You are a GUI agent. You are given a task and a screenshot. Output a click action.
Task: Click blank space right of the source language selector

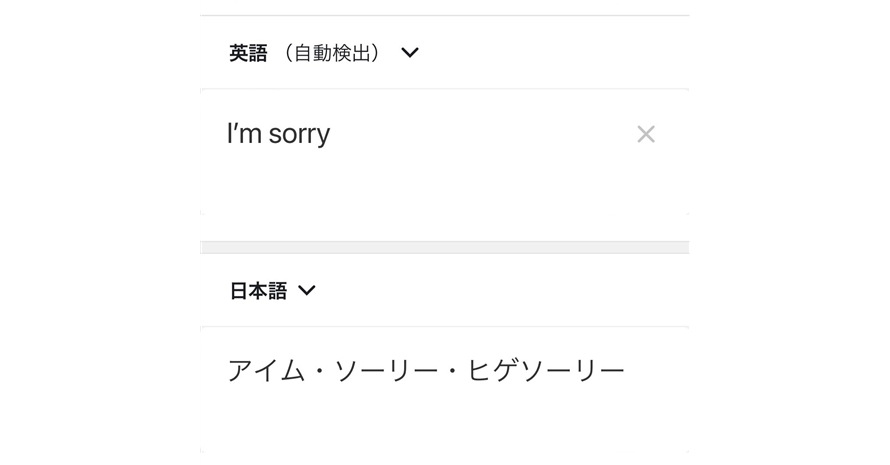tap(553, 53)
